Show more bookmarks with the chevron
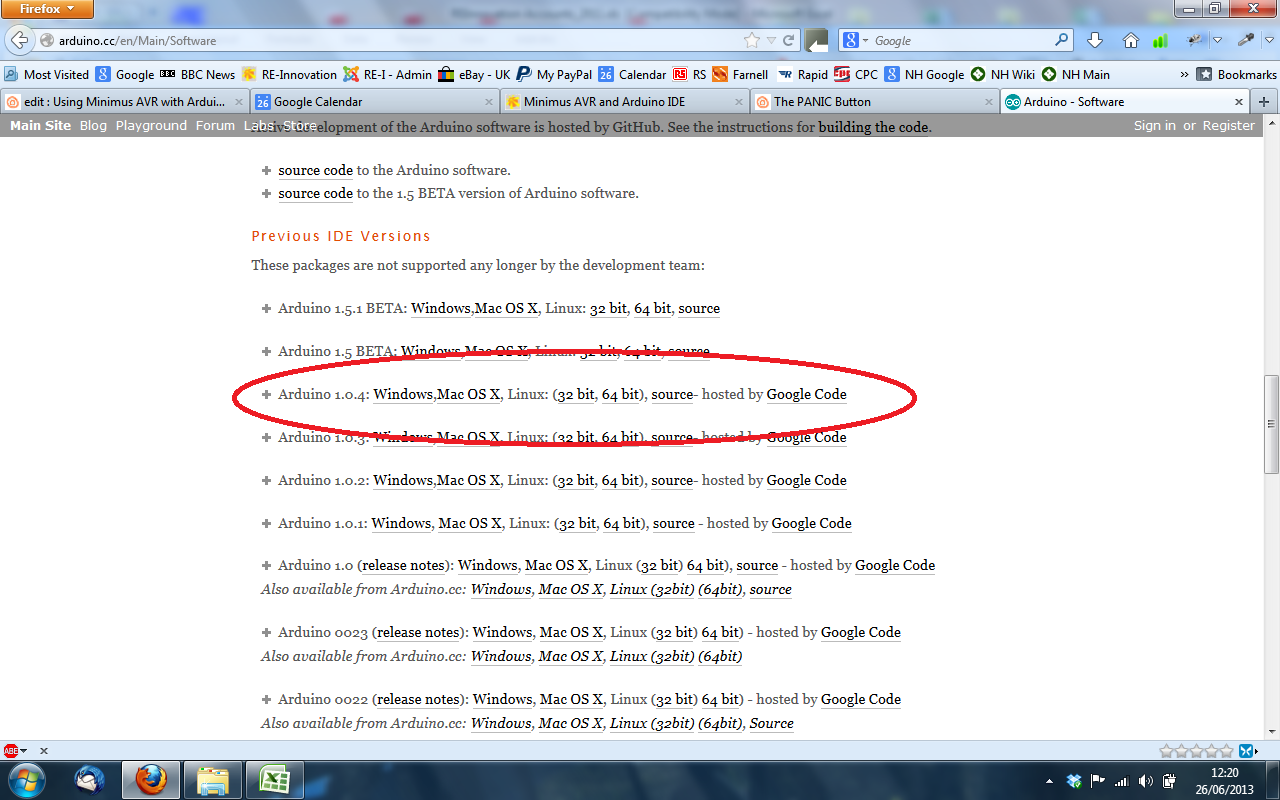 coord(1185,74)
